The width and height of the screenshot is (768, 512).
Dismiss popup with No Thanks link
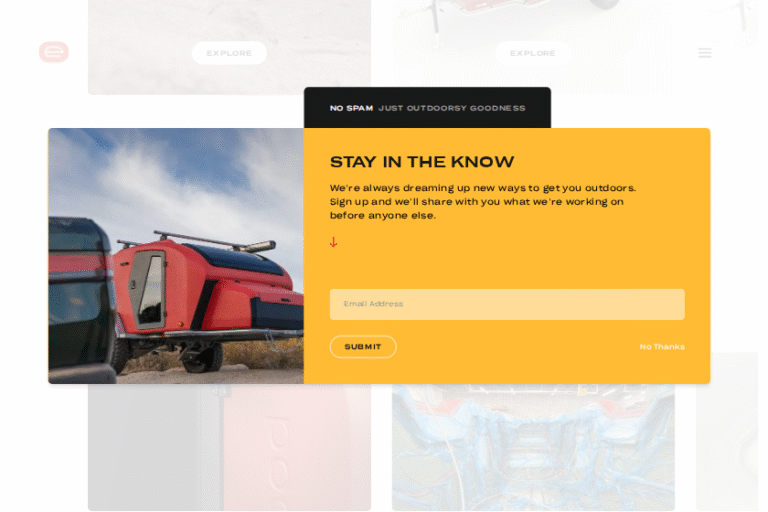[x=662, y=347]
